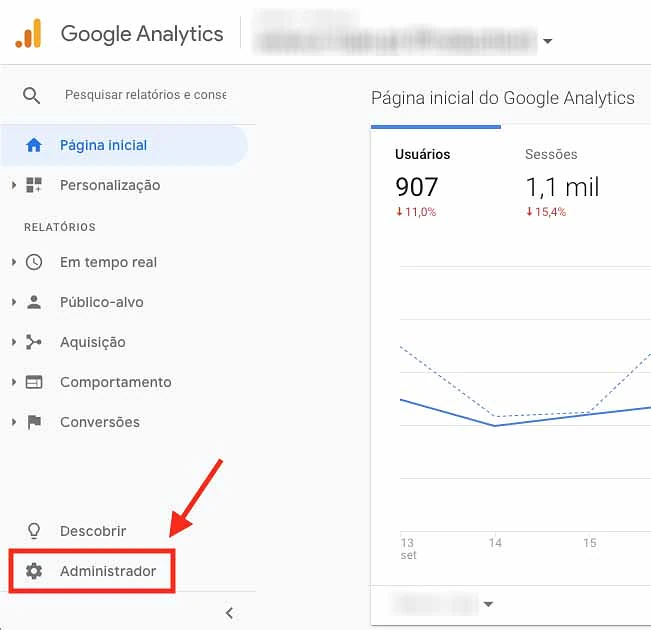This screenshot has width=651, height=630.
Task: Click the 15 date axis label
Action: 590,543
